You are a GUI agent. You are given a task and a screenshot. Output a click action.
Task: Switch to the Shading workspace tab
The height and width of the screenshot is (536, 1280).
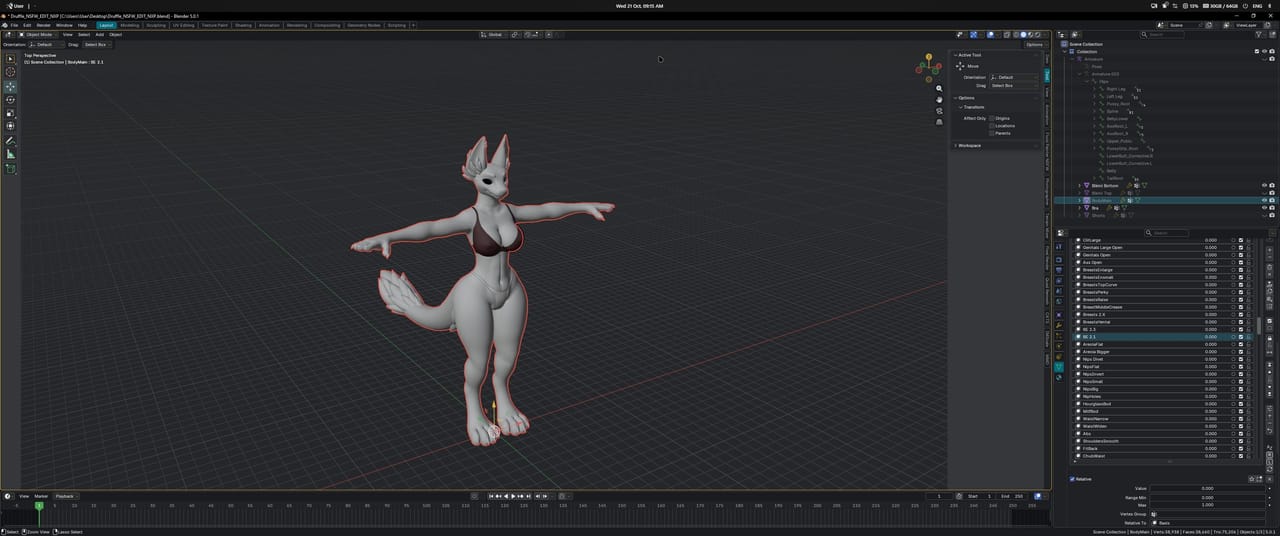click(243, 25)
